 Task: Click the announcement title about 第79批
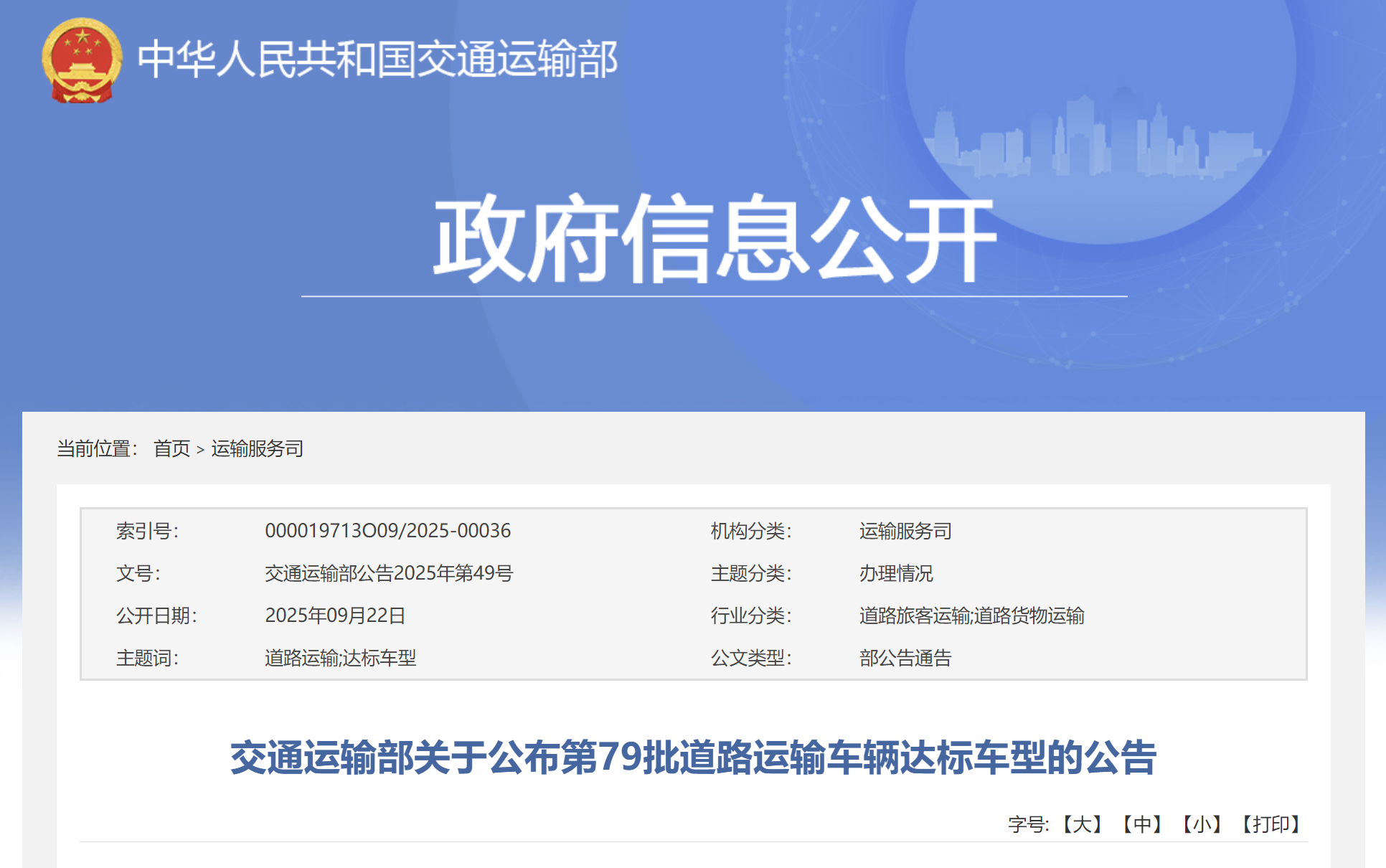693,758
